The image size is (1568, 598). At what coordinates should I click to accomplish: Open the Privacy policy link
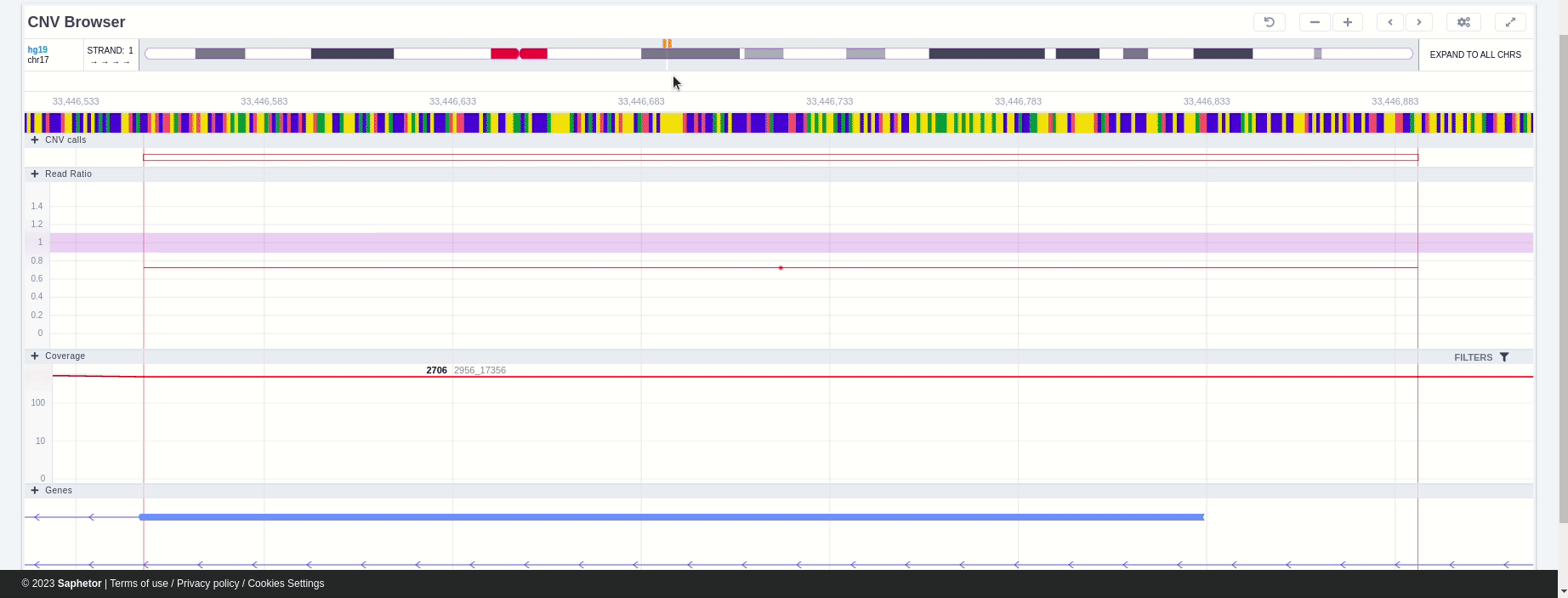tap(207, 584)
